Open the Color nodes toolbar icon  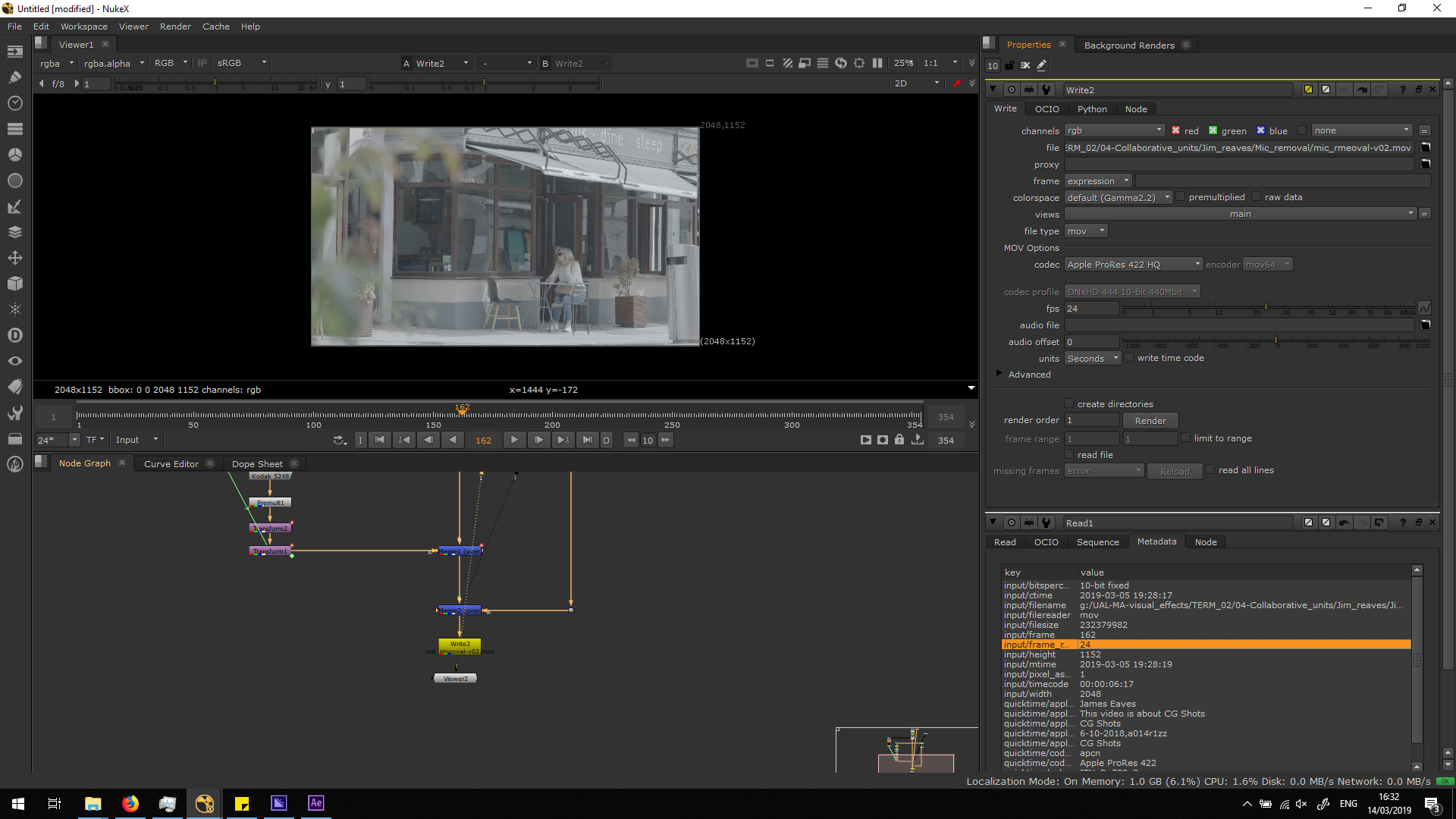15,155
